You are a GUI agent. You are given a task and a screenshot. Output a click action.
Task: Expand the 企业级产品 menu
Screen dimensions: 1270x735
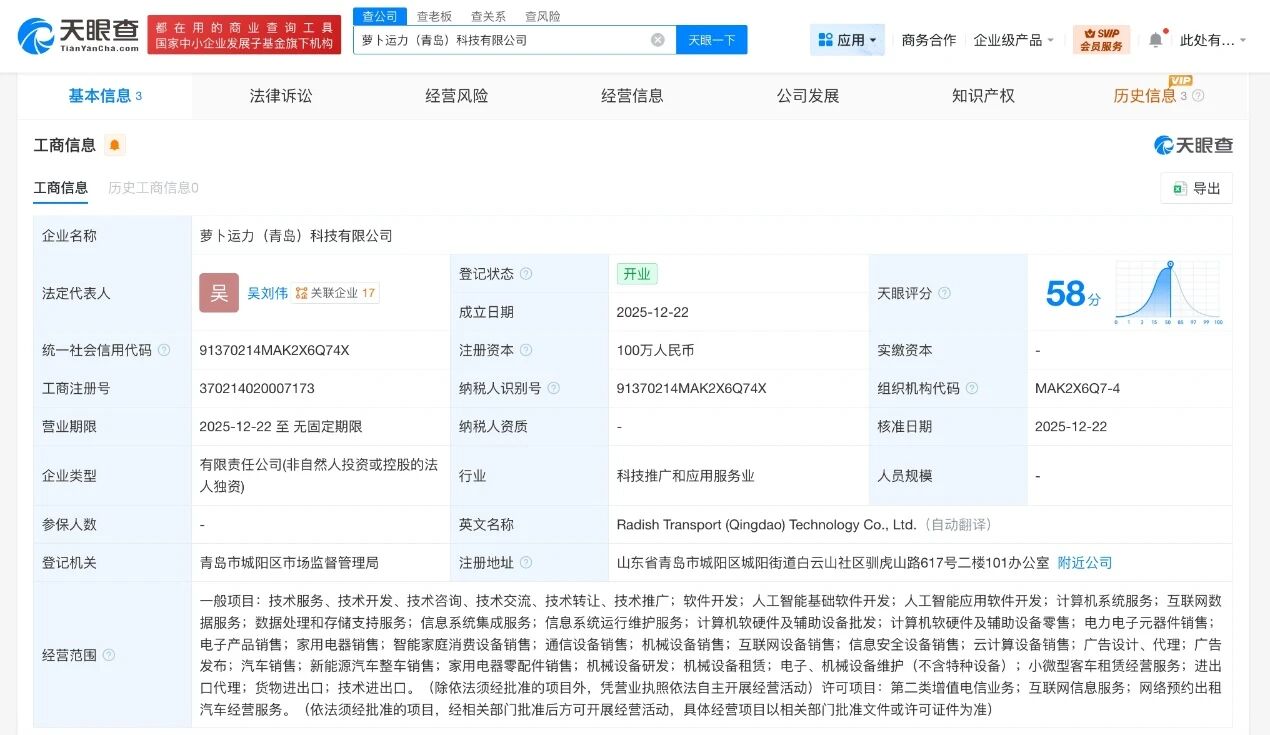tap(1015, 40)
